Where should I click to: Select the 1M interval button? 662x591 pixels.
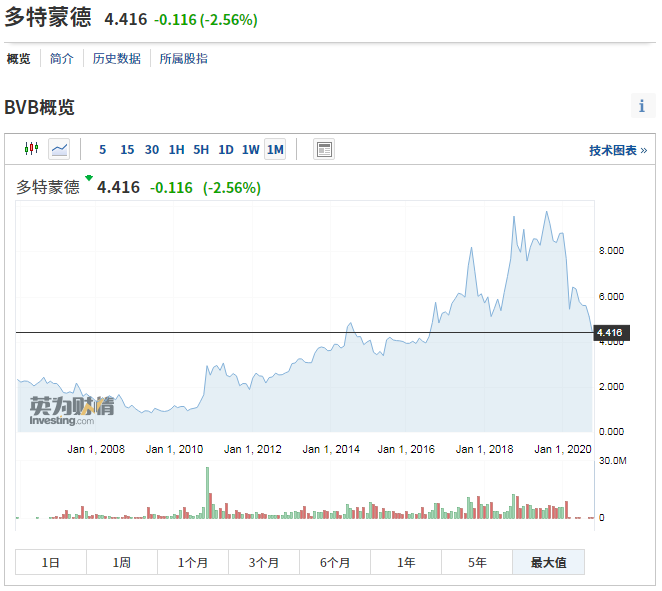(275, 150)
